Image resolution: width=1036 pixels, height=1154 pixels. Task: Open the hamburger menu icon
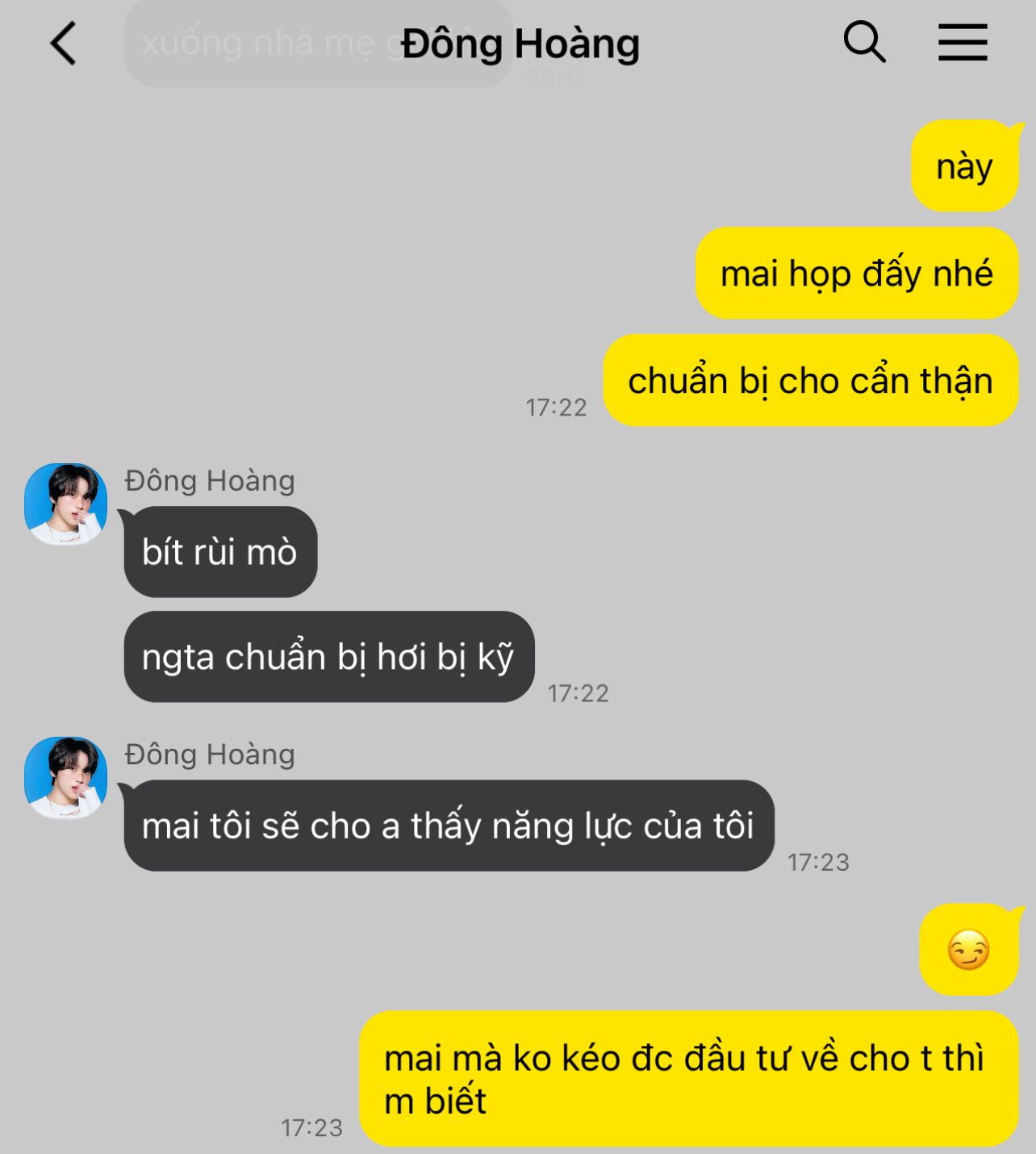click(x=963, y=42)
